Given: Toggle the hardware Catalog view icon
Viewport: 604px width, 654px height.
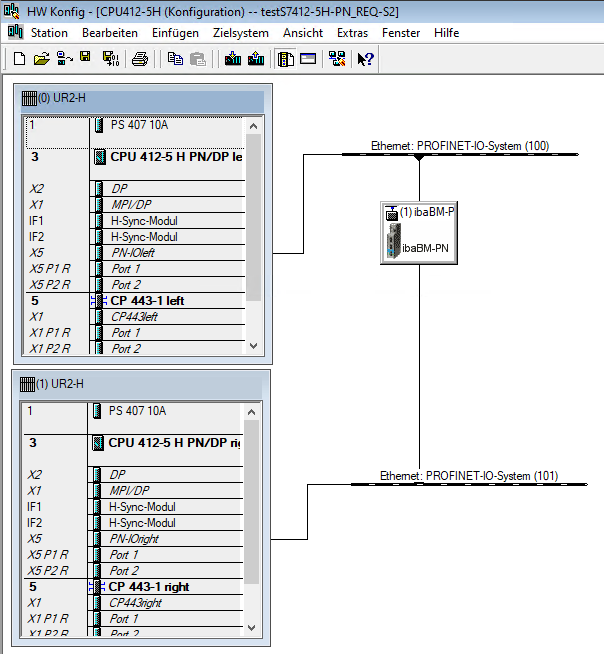Looking at the screenshot, I should (x=285, y=59).
